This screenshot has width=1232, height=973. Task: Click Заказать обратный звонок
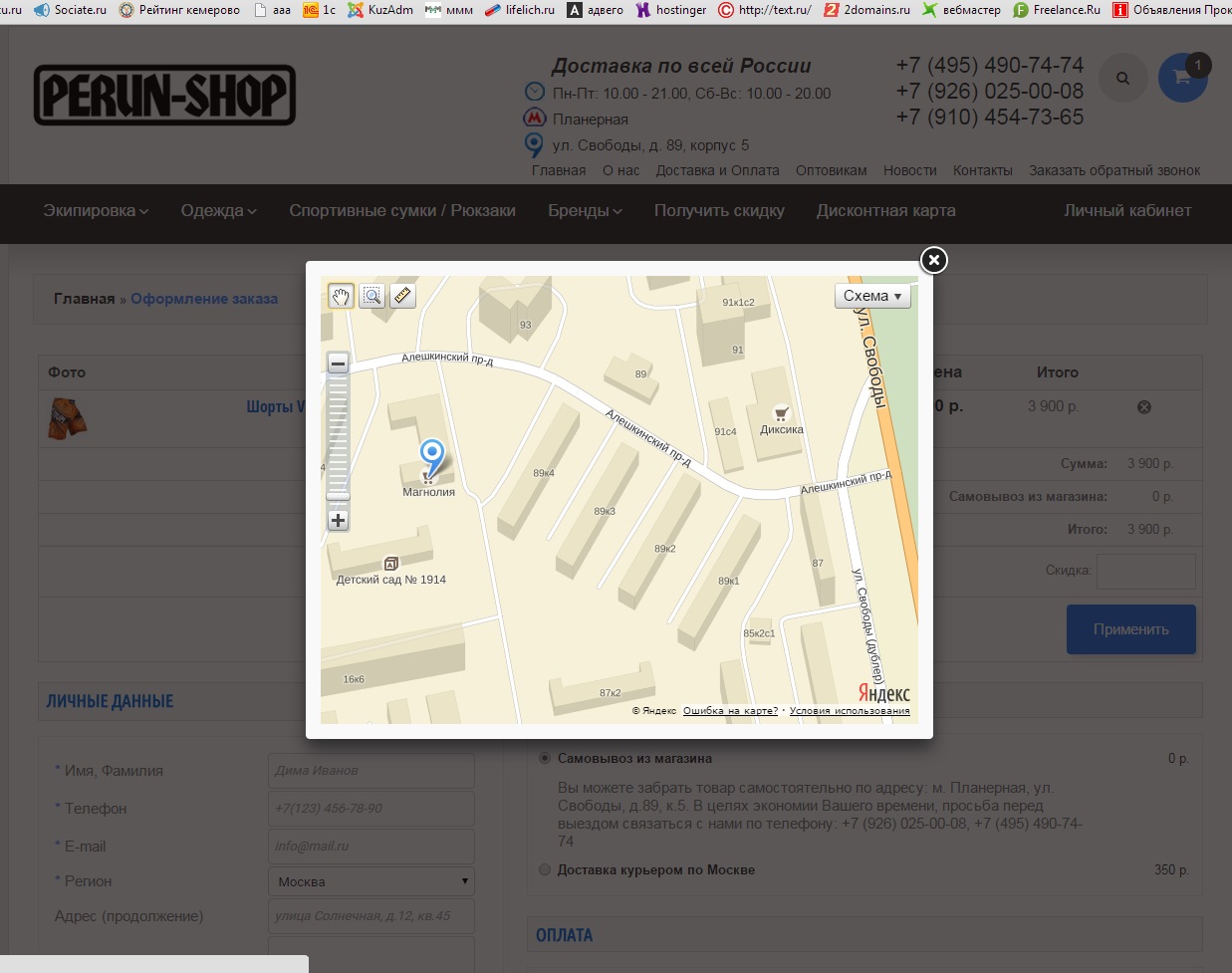tap(1114, 170)
